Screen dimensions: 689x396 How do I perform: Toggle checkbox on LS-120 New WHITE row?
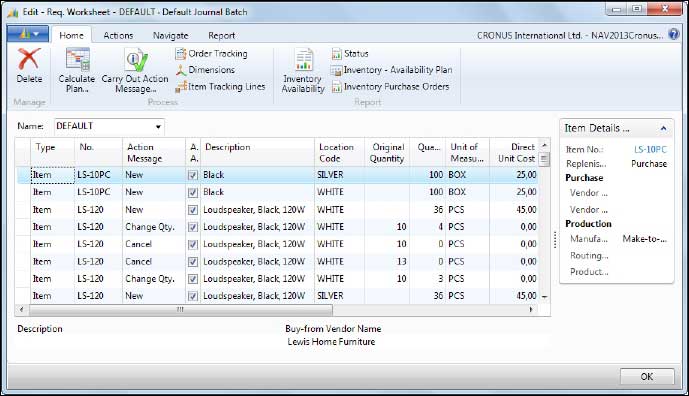click(192, 210)
